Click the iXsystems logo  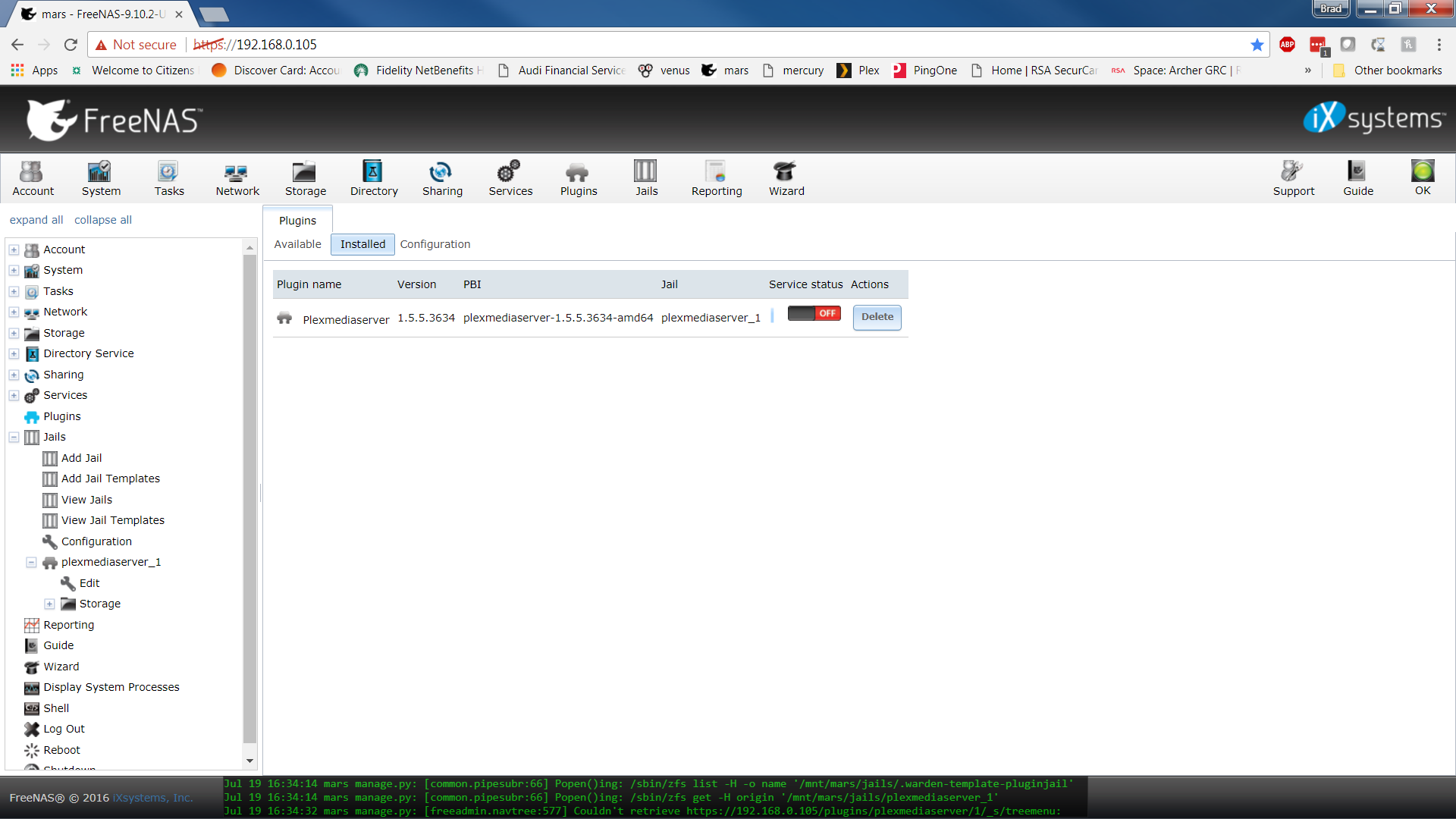point(1374,118)
